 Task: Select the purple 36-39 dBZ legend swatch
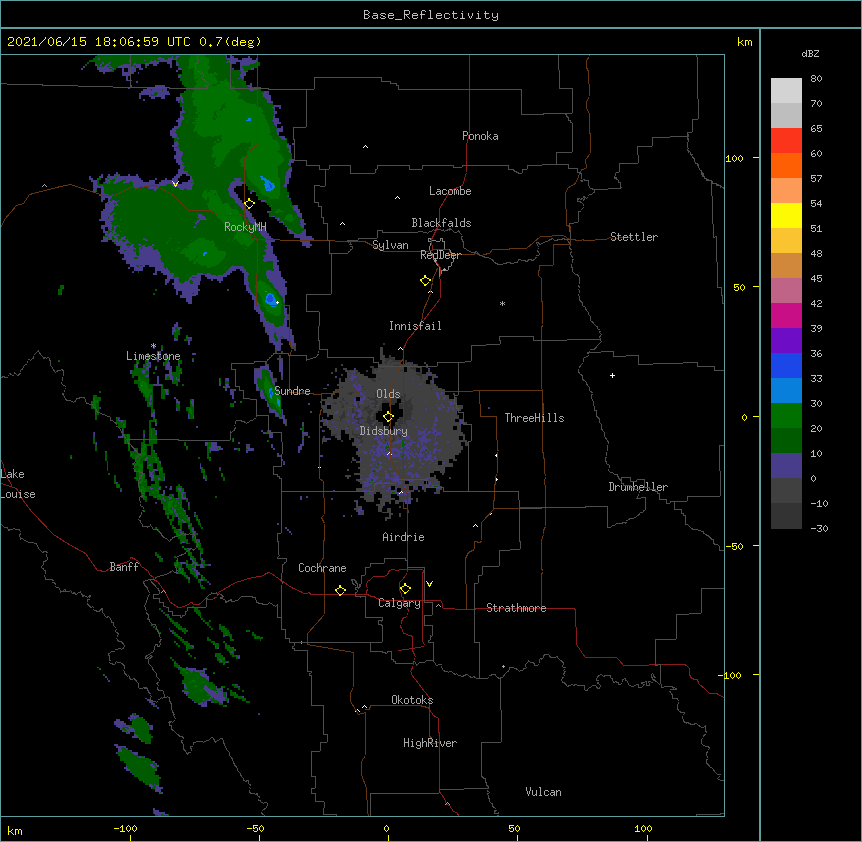(786, 341)
